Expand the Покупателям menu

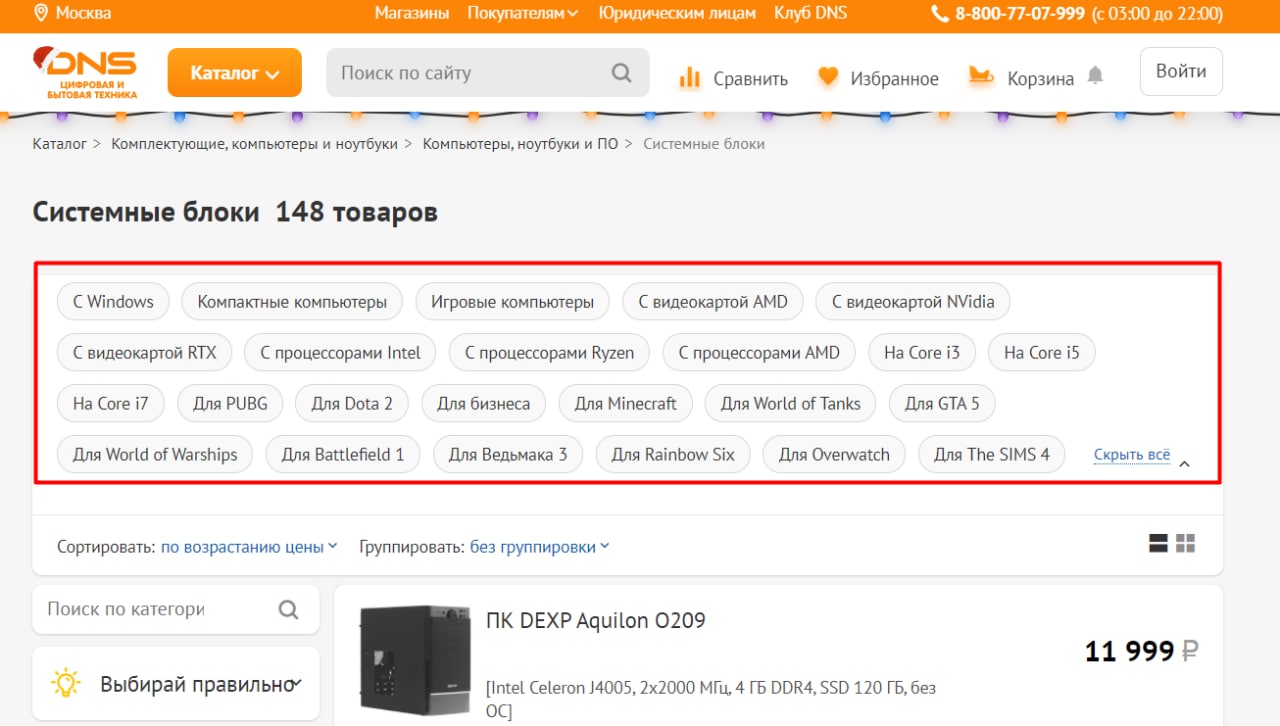(523, 13)
